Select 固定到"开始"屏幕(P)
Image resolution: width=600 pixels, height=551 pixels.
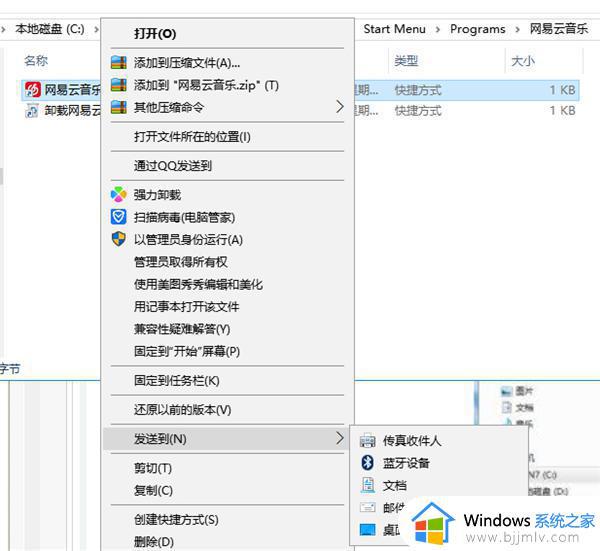pos(187,351)
